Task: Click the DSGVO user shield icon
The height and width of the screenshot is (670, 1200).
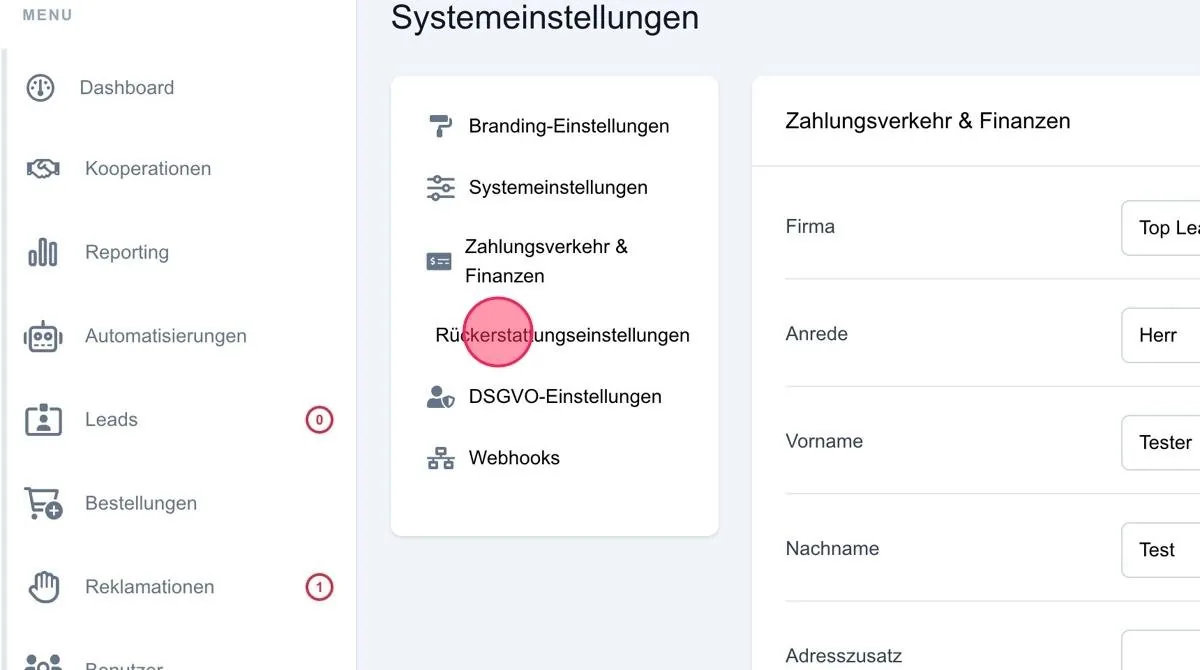Action: tap(440, 397)
